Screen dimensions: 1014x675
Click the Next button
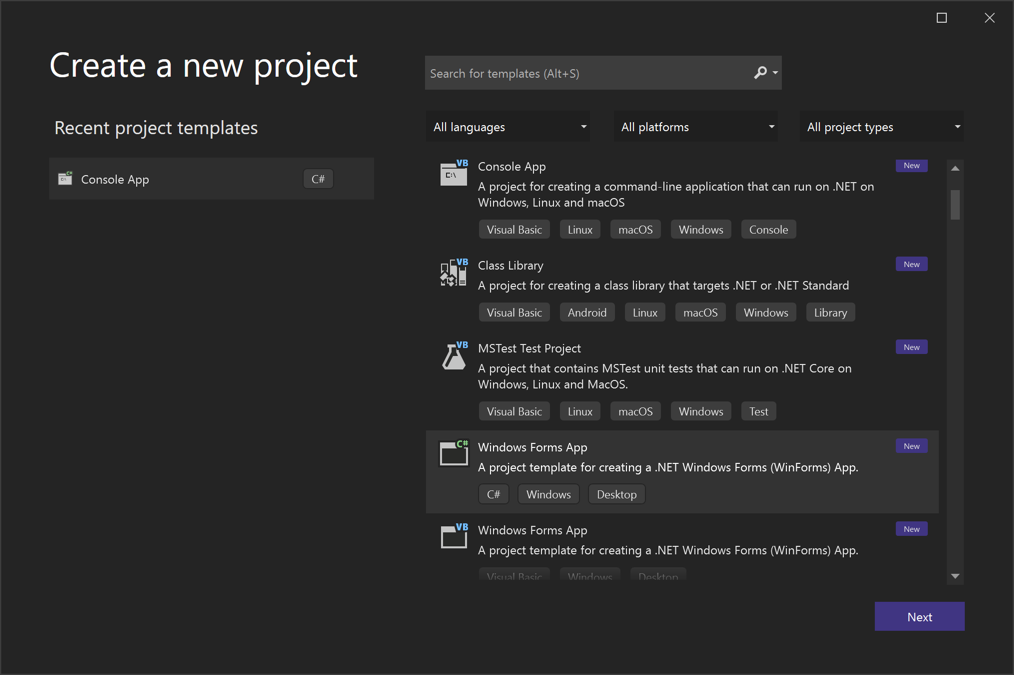click(919, 617)
